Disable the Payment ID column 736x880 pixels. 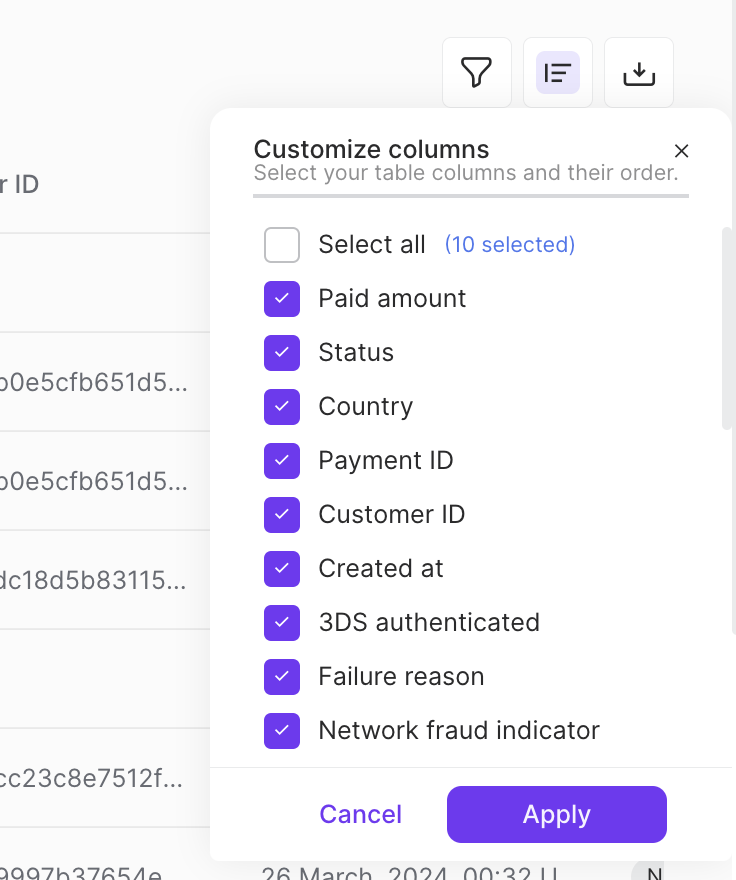[x=282, y=460]
